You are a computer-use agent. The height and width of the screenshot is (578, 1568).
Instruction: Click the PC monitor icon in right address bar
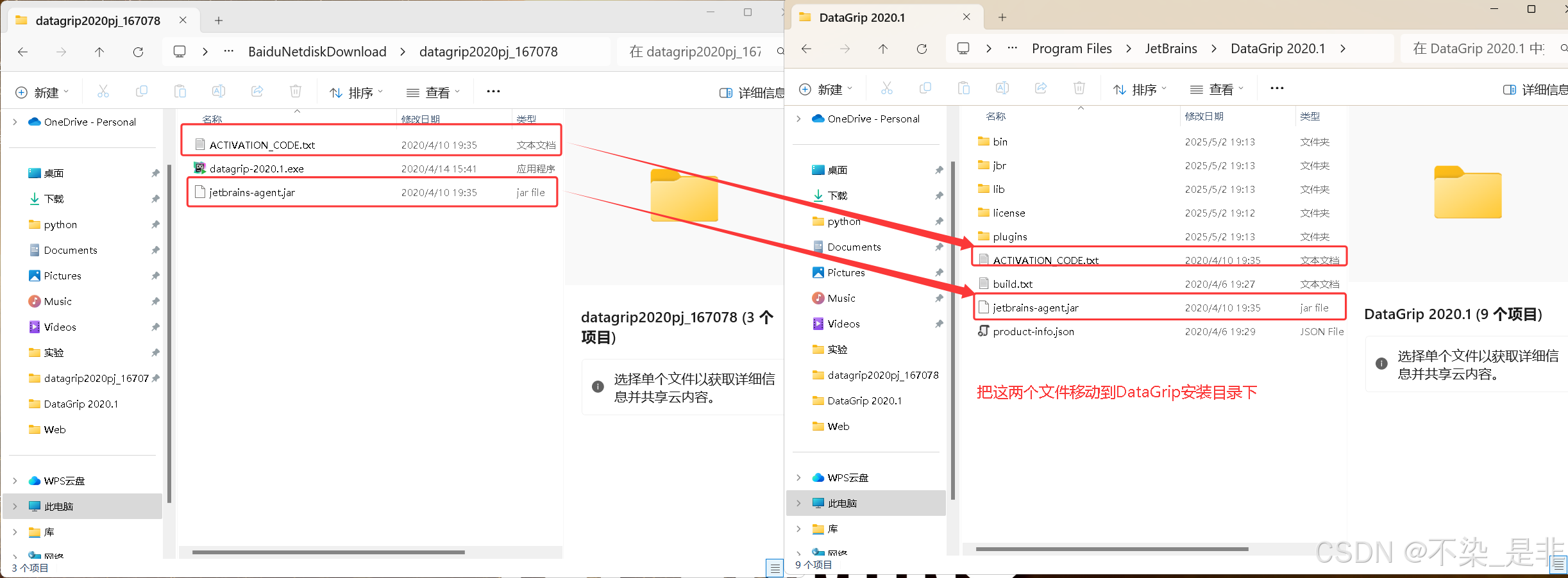pyautogui.click(x=963, y=49)
